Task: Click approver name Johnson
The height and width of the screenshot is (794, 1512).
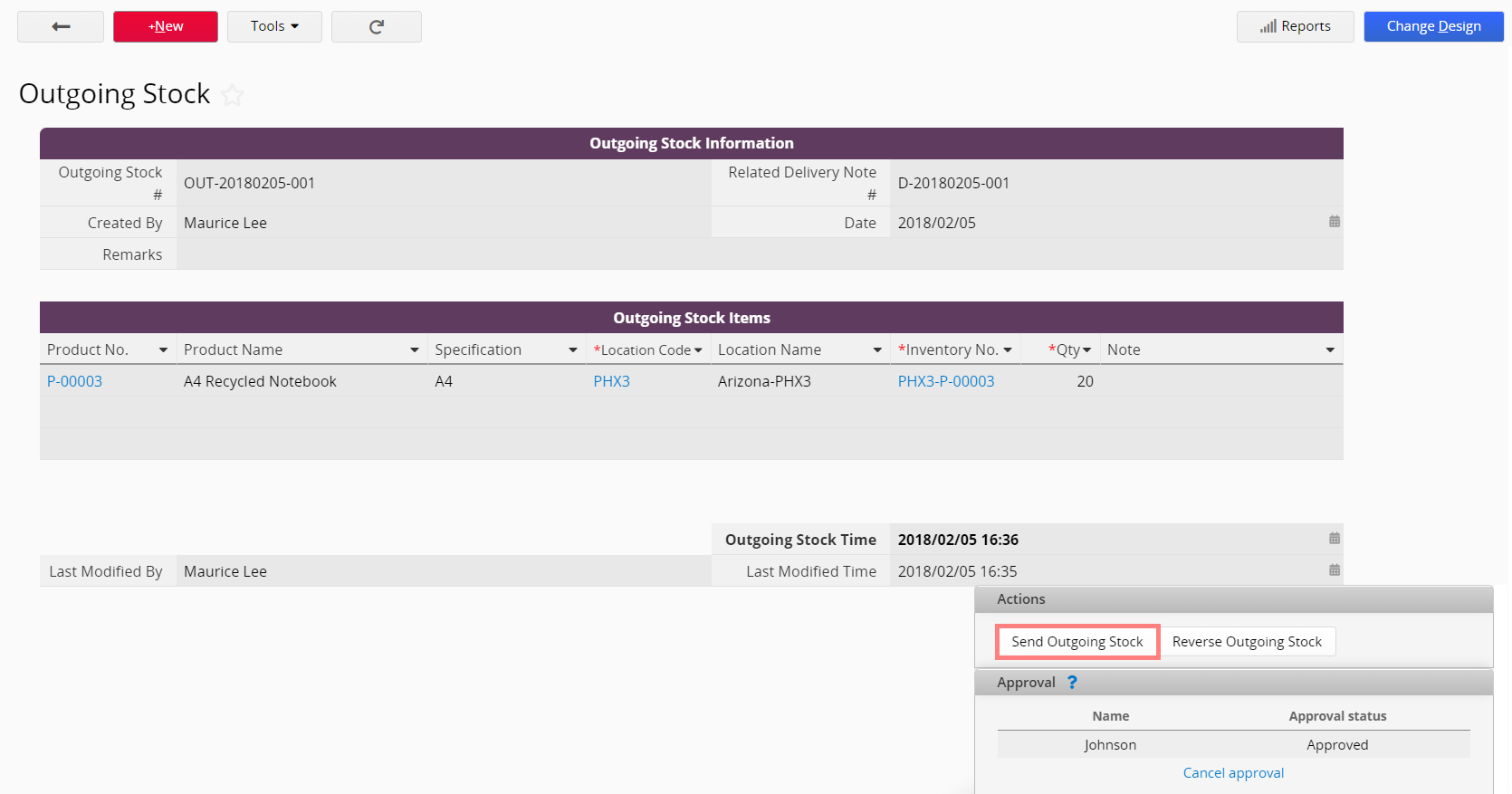Action: click(1110, 745)
